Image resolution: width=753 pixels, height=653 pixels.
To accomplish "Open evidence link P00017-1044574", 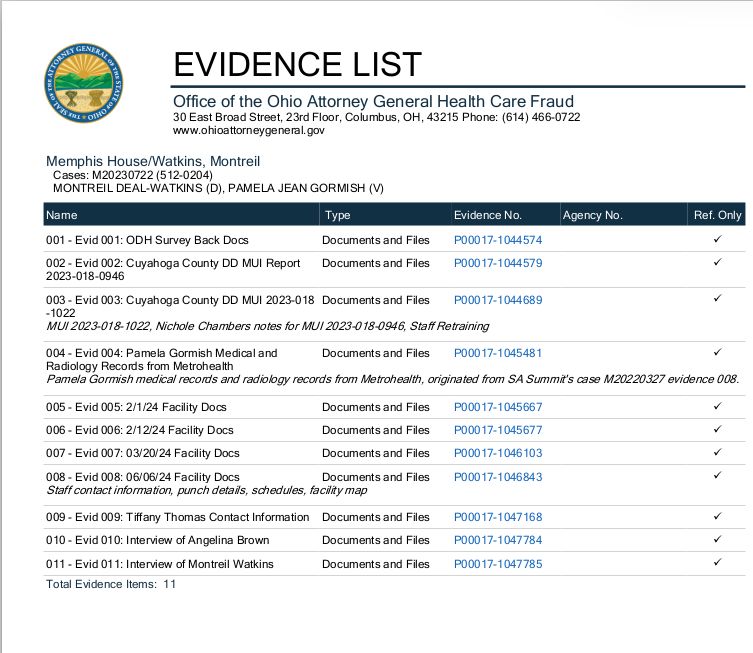I will tap(498, 240).
